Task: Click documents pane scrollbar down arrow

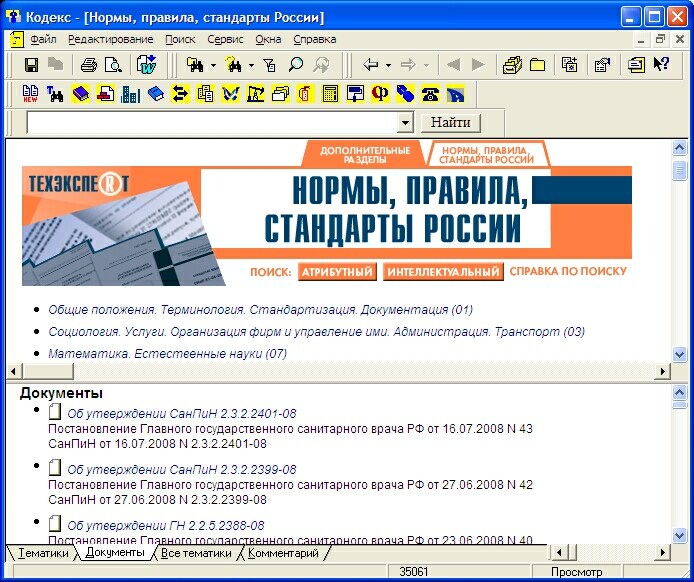Action: tap(679, 536)
